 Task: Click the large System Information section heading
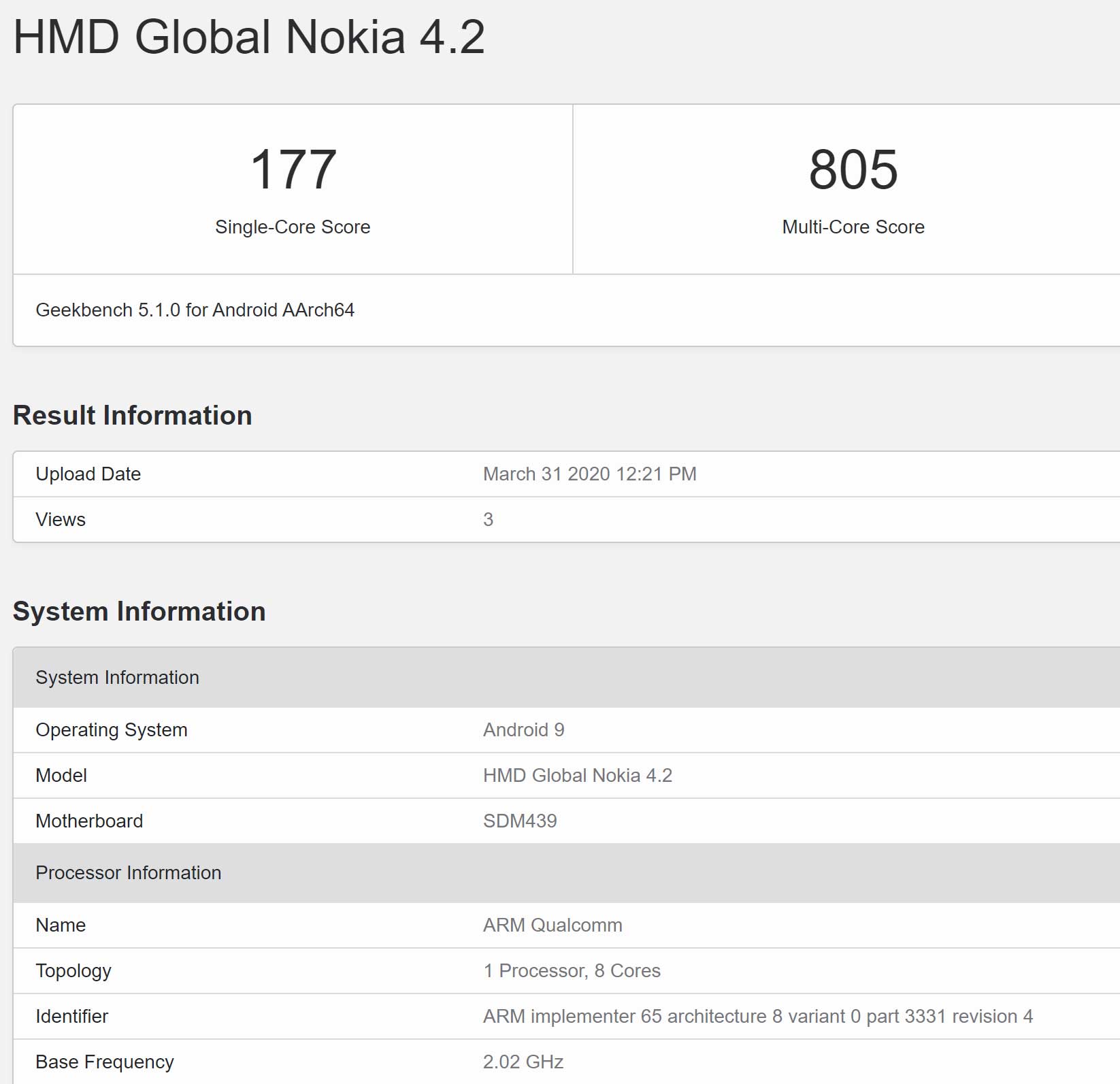[139, 612]
